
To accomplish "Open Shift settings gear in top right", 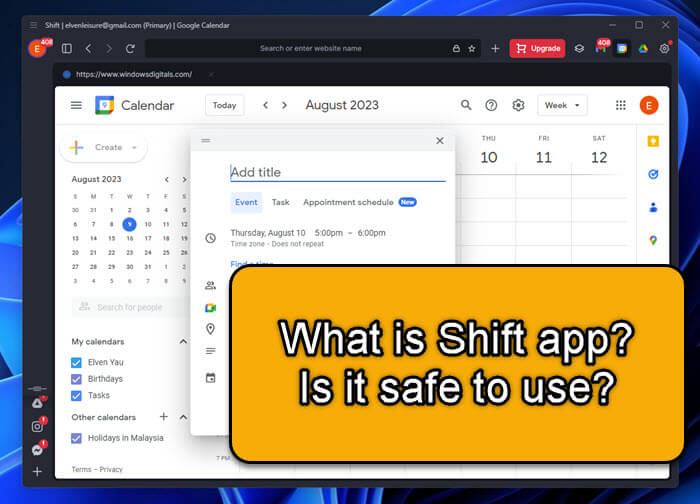I will pos(664,48).
